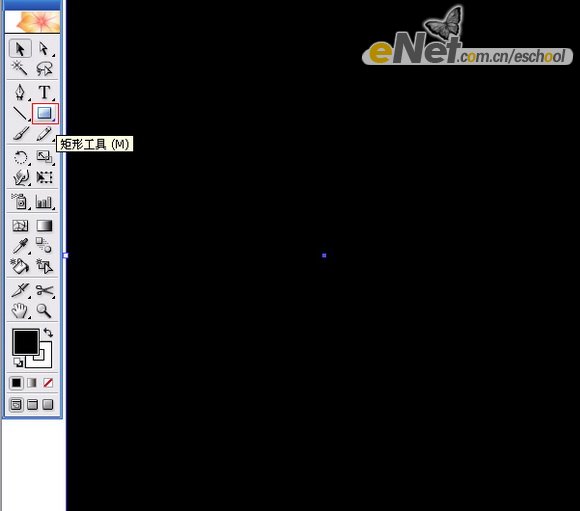
Task: Click the flower image at toolbox top
Action: 33,21
